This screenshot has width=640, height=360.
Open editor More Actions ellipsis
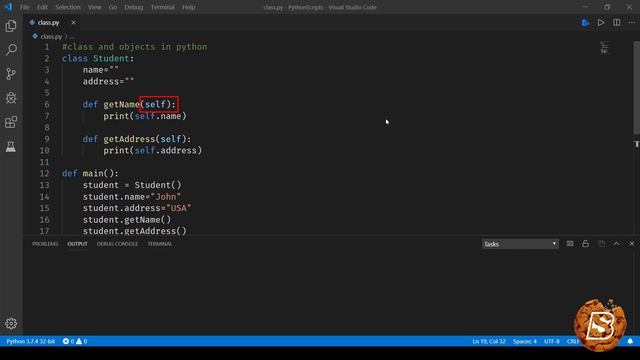pyautogui.click(x=632, y=22)
